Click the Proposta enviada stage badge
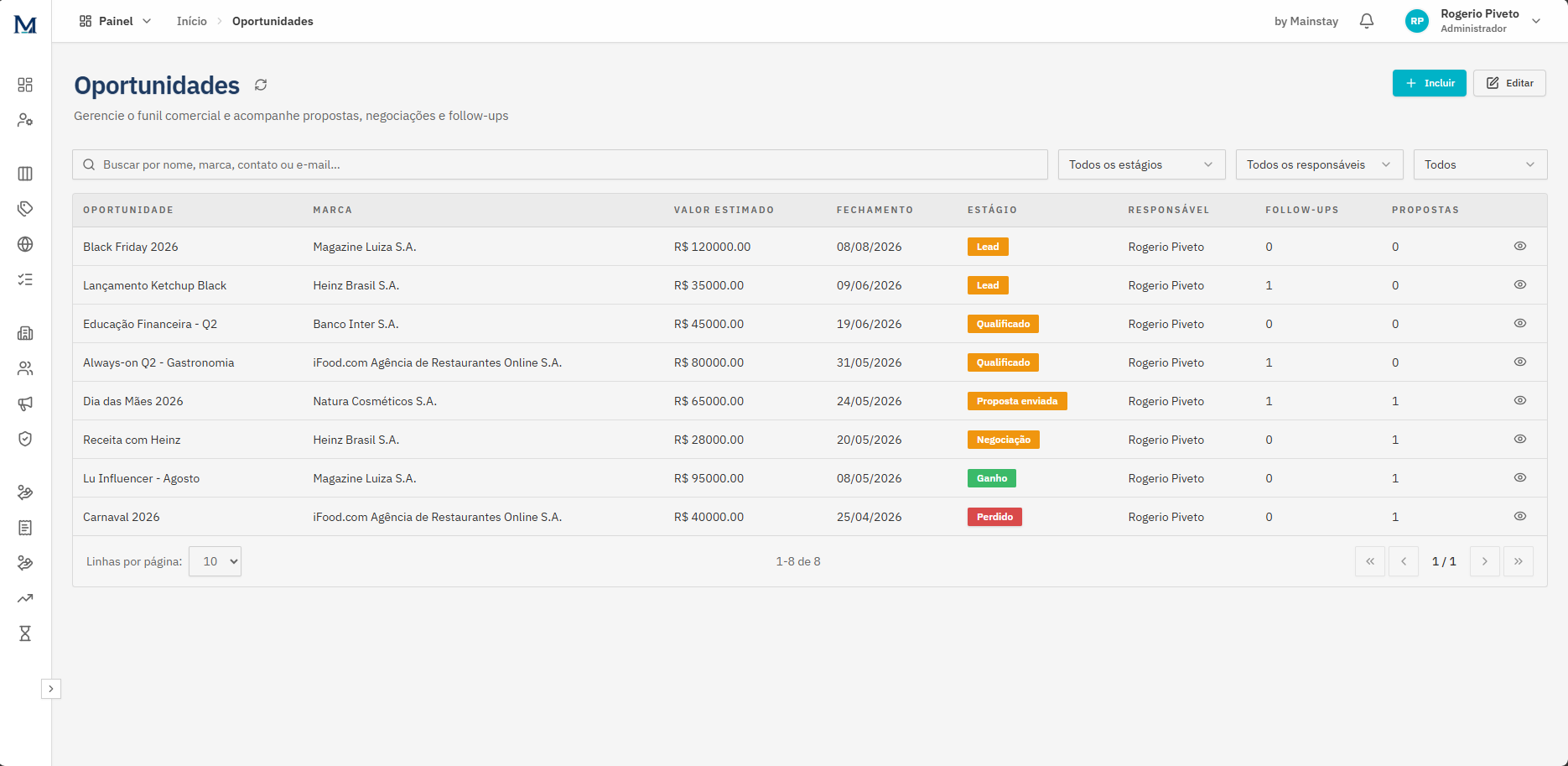1568x766 pixels. (x=1017, y=401)
